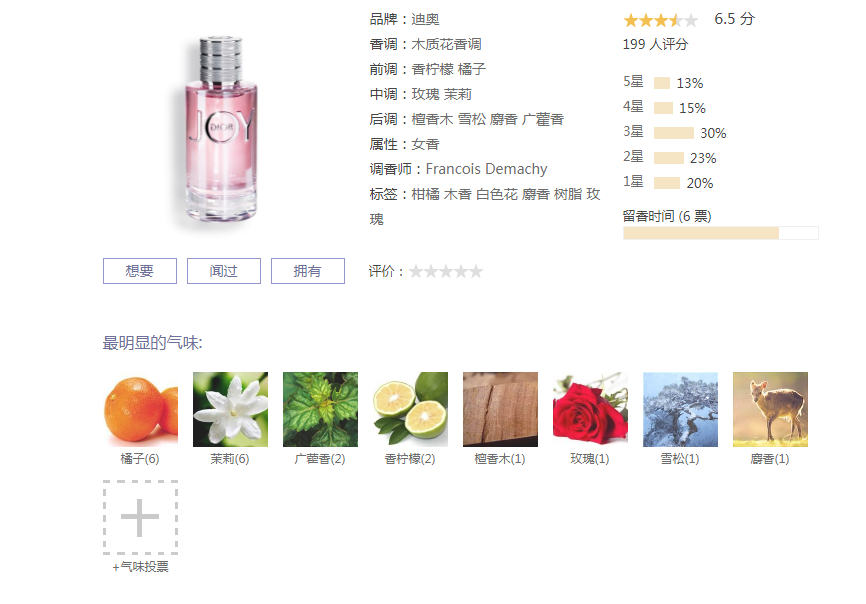Click the 拥有 (own) button
Screen dimensions: 866x604
[x=308, y=271]
